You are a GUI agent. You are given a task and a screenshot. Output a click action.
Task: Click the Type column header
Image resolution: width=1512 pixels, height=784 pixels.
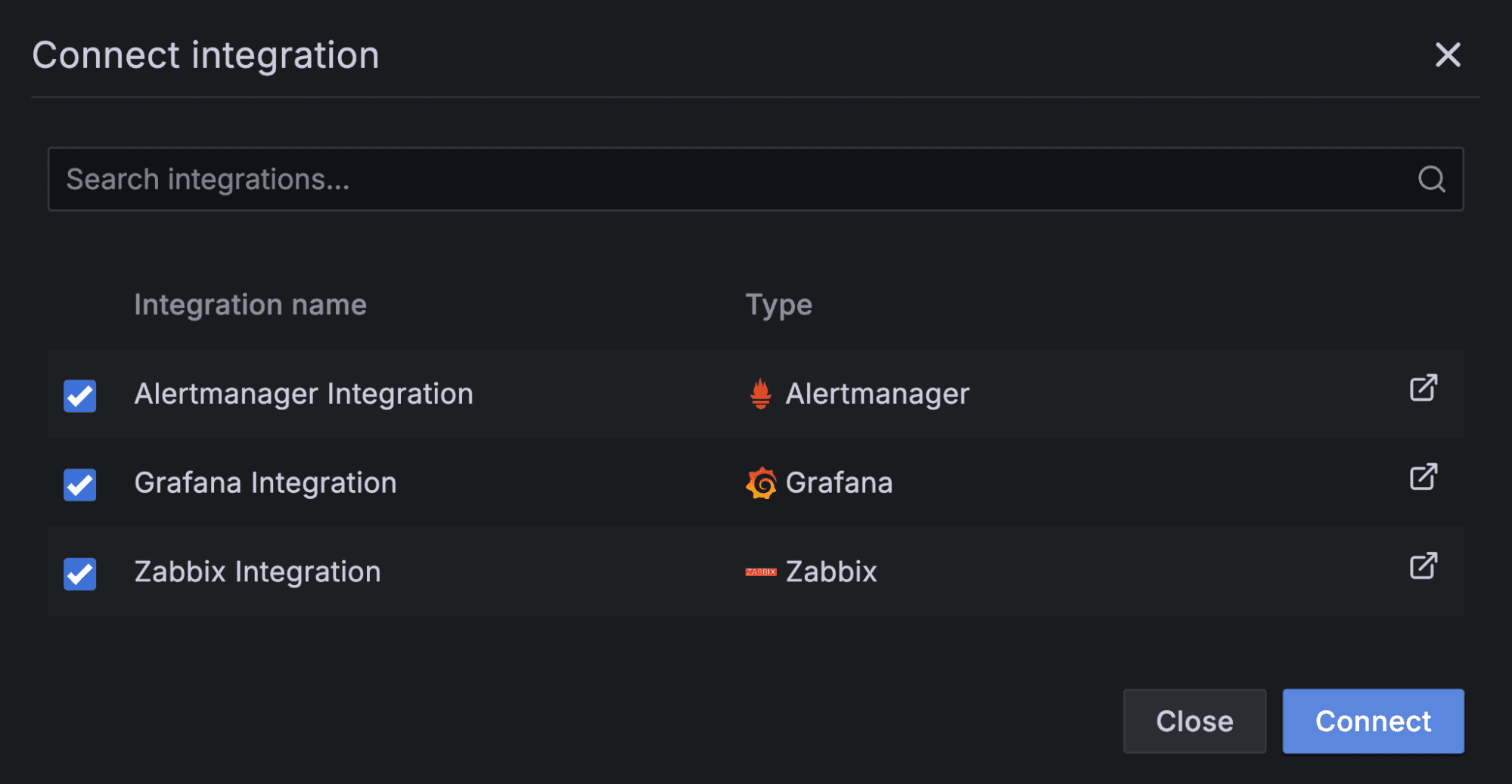778,304
